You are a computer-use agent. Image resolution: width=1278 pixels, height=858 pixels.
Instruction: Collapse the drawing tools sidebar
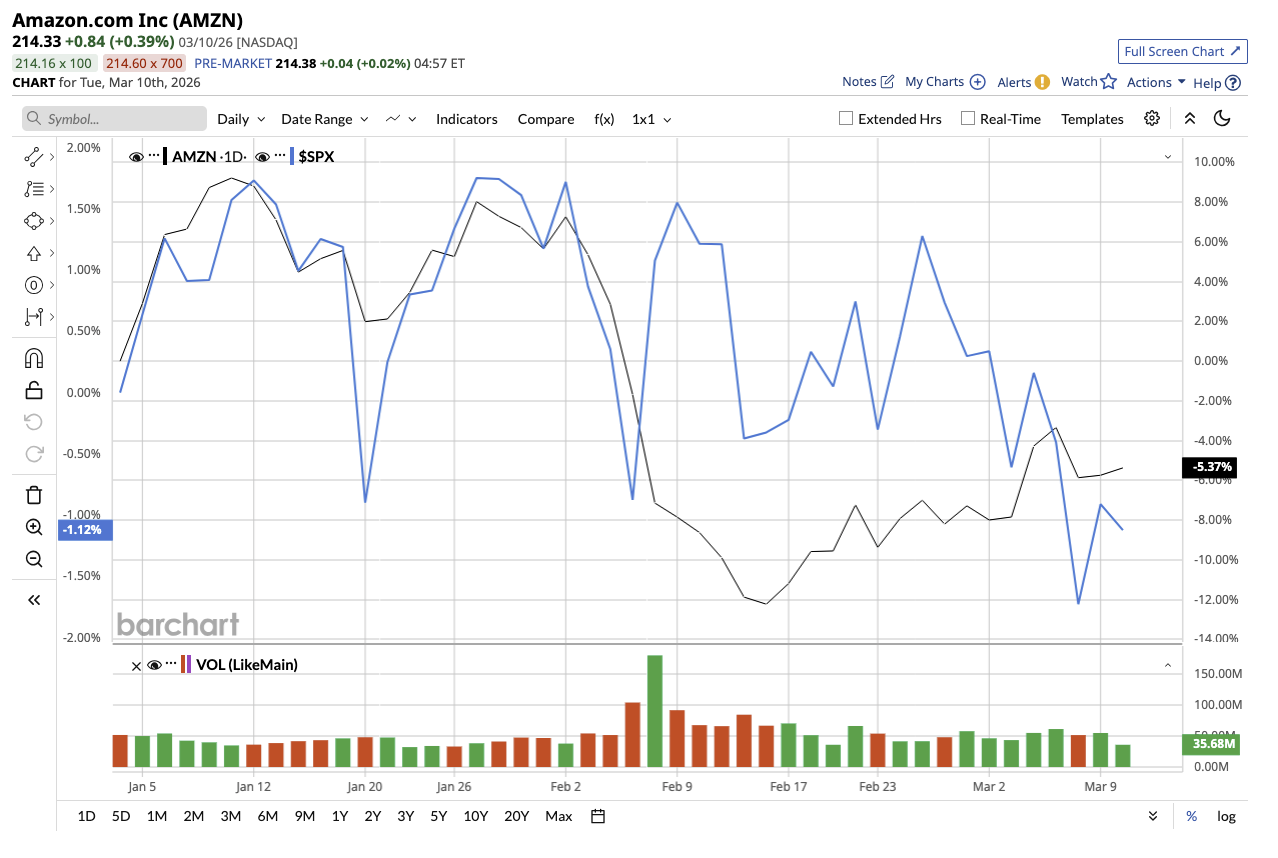pos(33,600)
